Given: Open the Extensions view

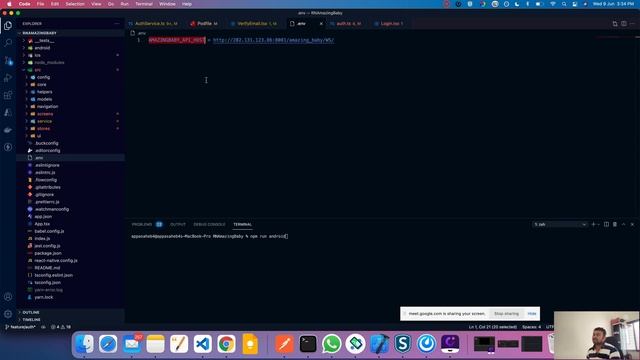Looking at the screenshot, I should coord(8,95).
